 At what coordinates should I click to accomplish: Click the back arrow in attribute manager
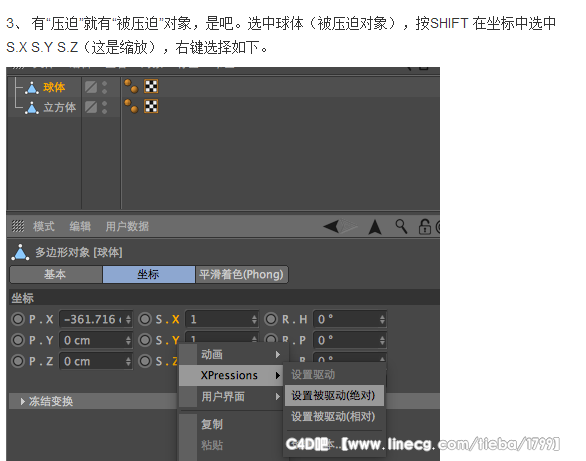(331, 226)
